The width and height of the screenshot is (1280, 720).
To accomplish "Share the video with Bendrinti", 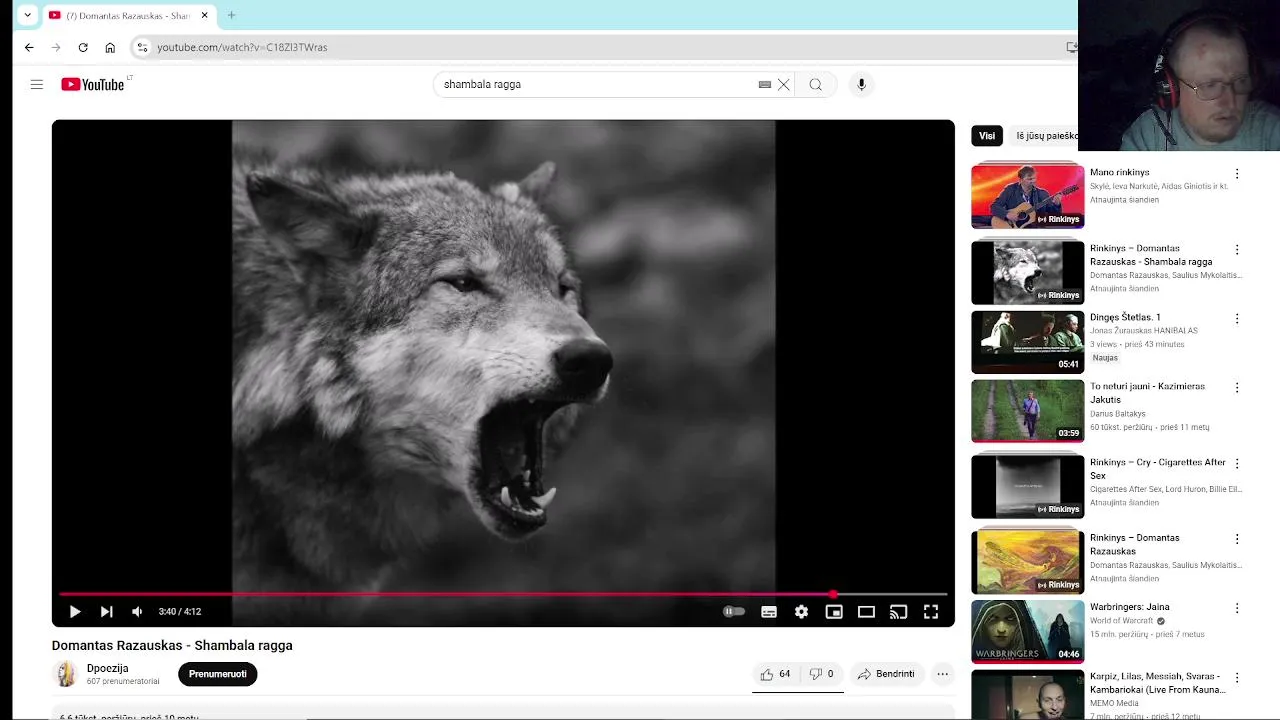I will (x=885, y=674).
